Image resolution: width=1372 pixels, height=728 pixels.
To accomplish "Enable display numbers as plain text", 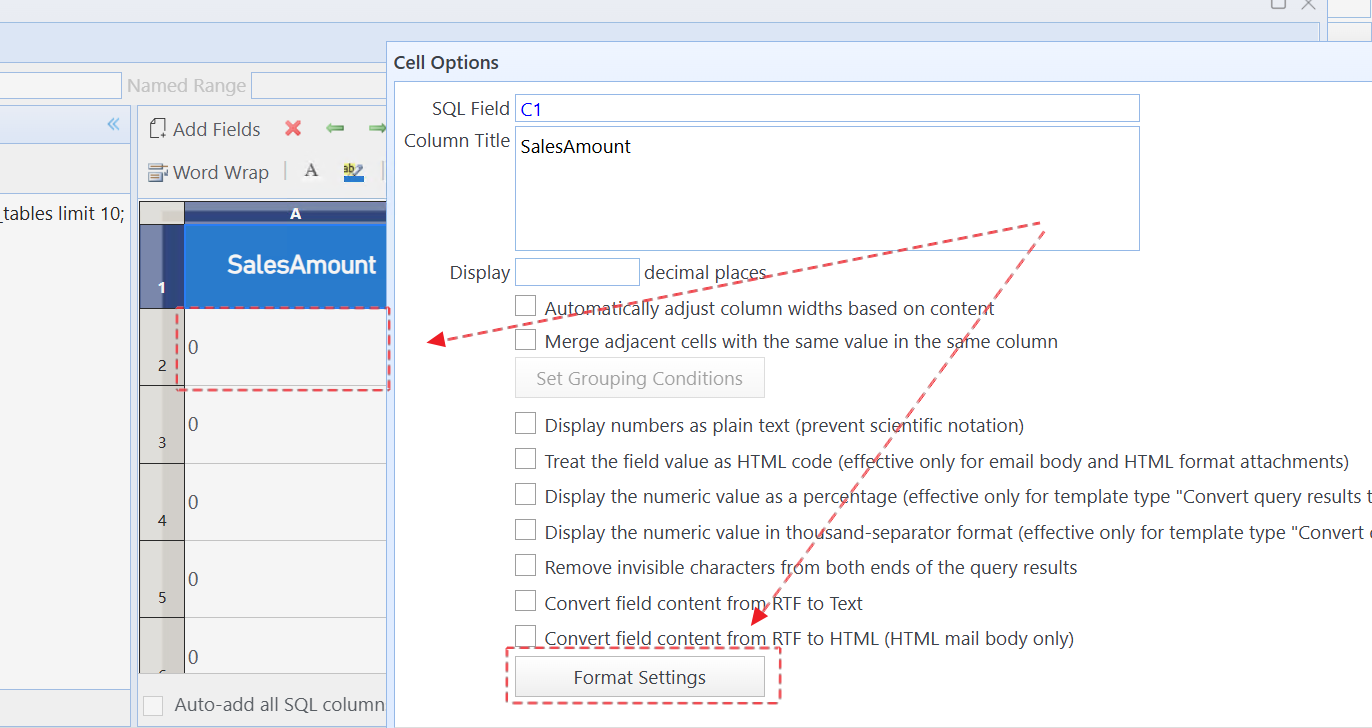I will pos(526,423).
